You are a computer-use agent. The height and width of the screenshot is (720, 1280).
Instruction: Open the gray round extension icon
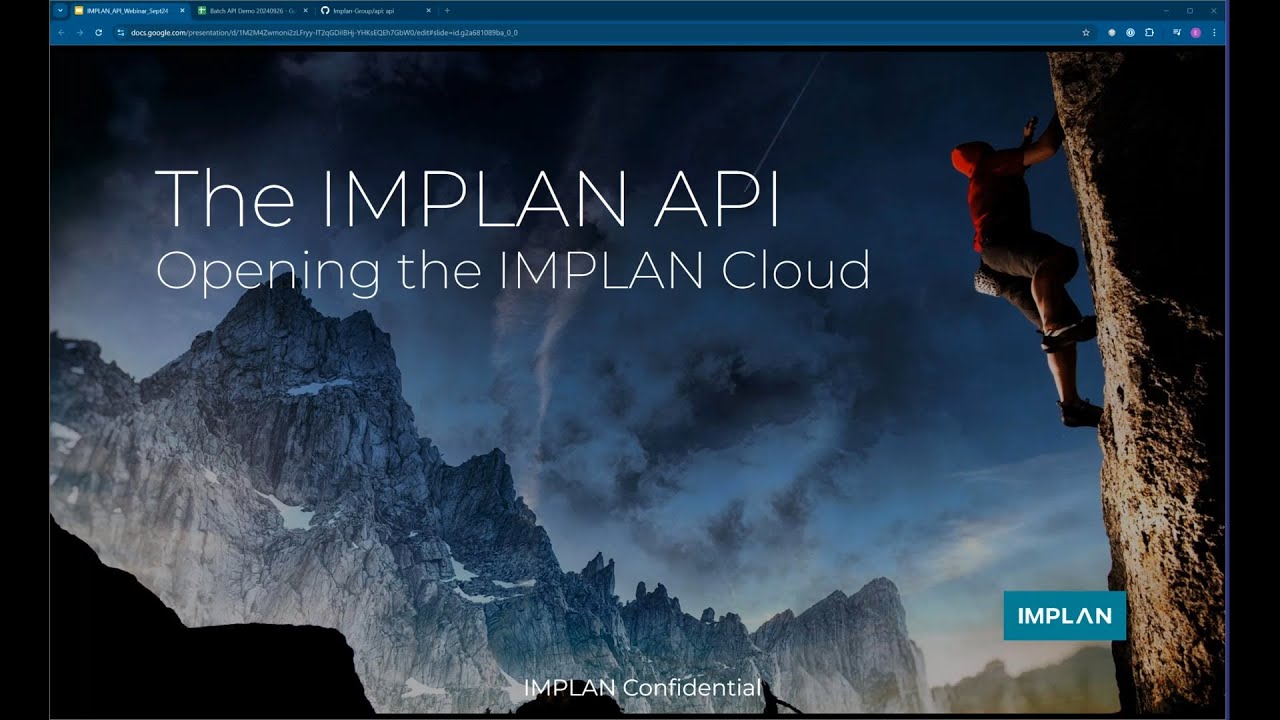coord(1111,32)
